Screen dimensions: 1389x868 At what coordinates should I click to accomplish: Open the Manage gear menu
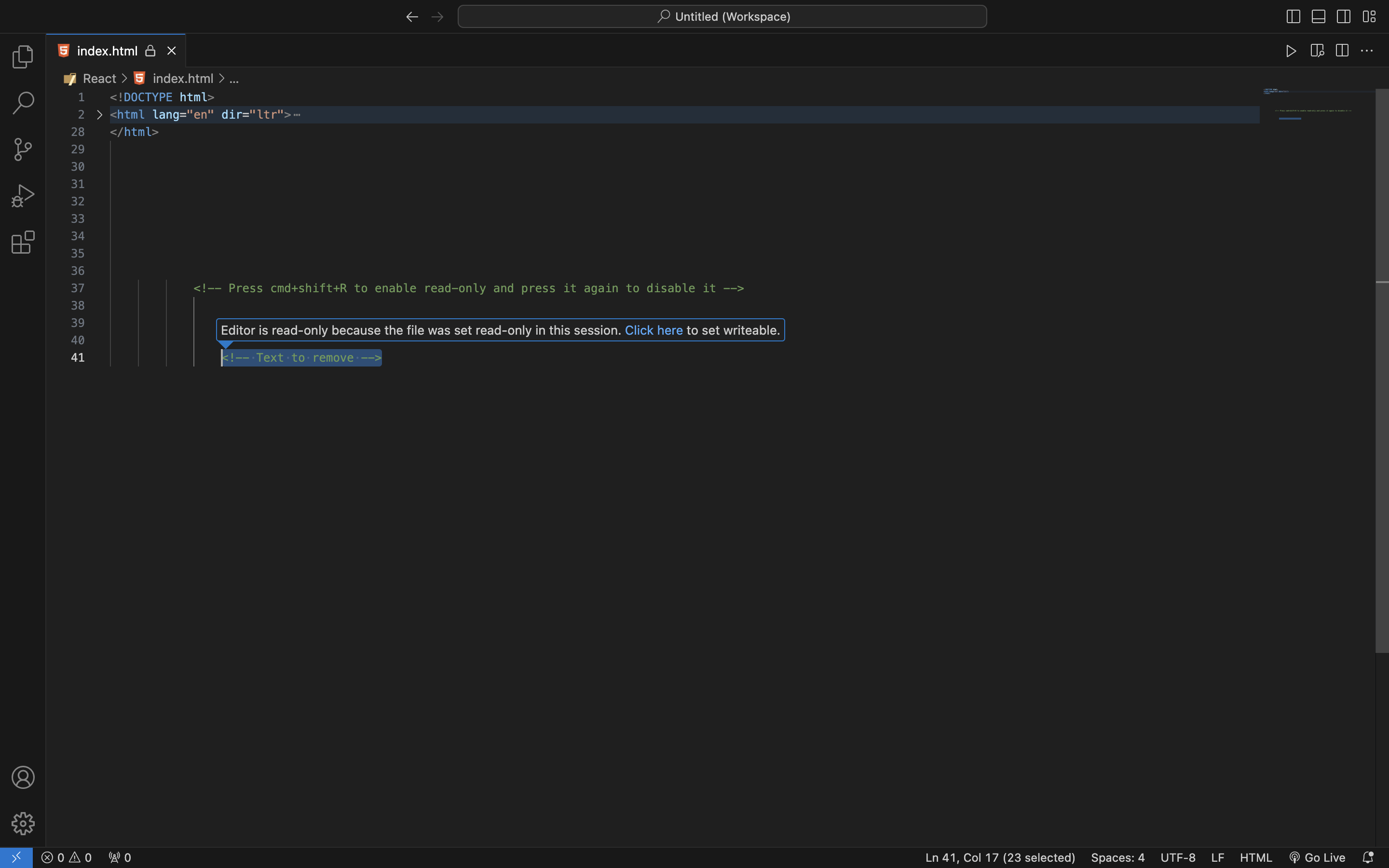point(23,823)
